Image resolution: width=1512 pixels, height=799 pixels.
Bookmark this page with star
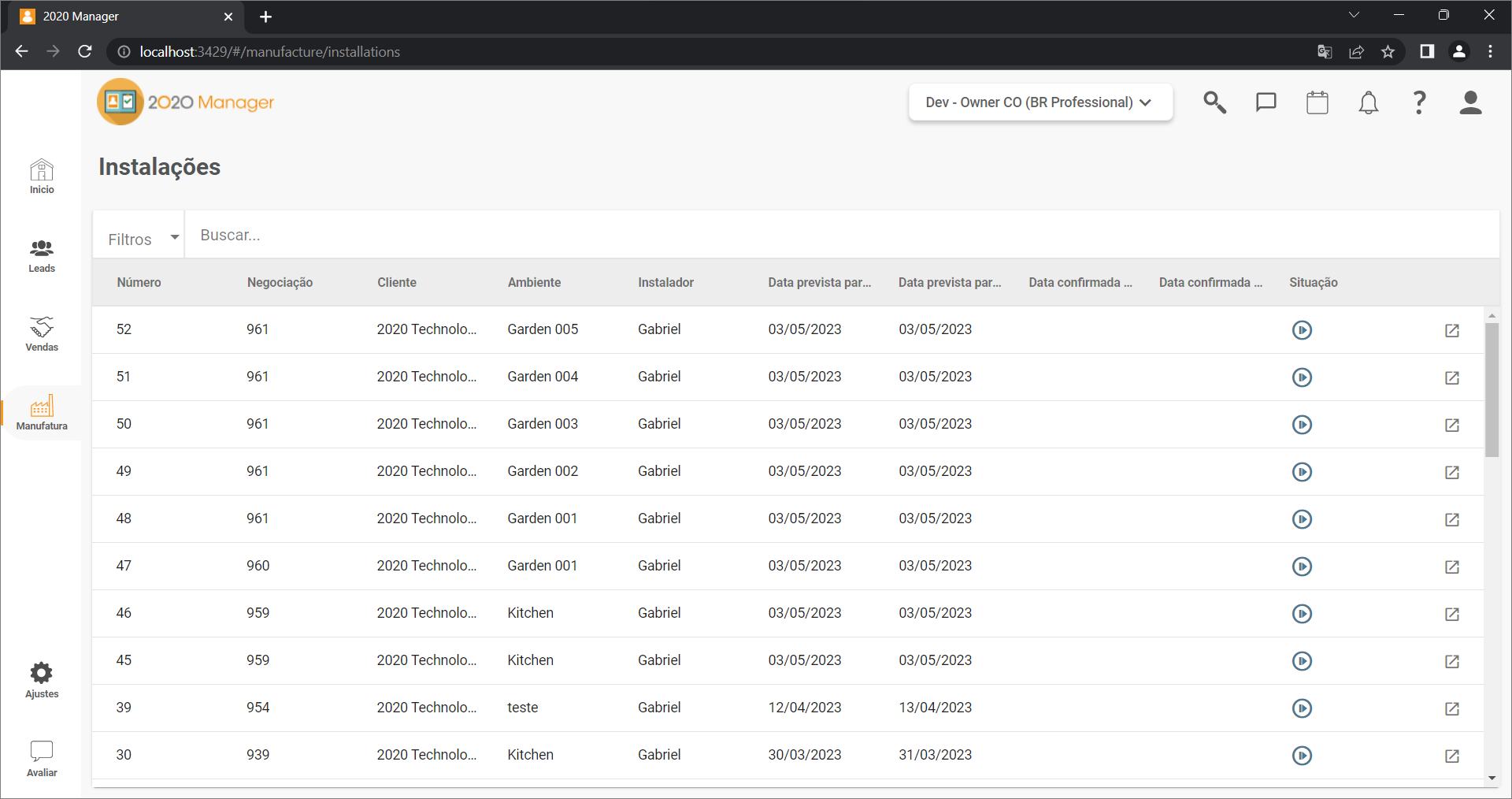1388,51
